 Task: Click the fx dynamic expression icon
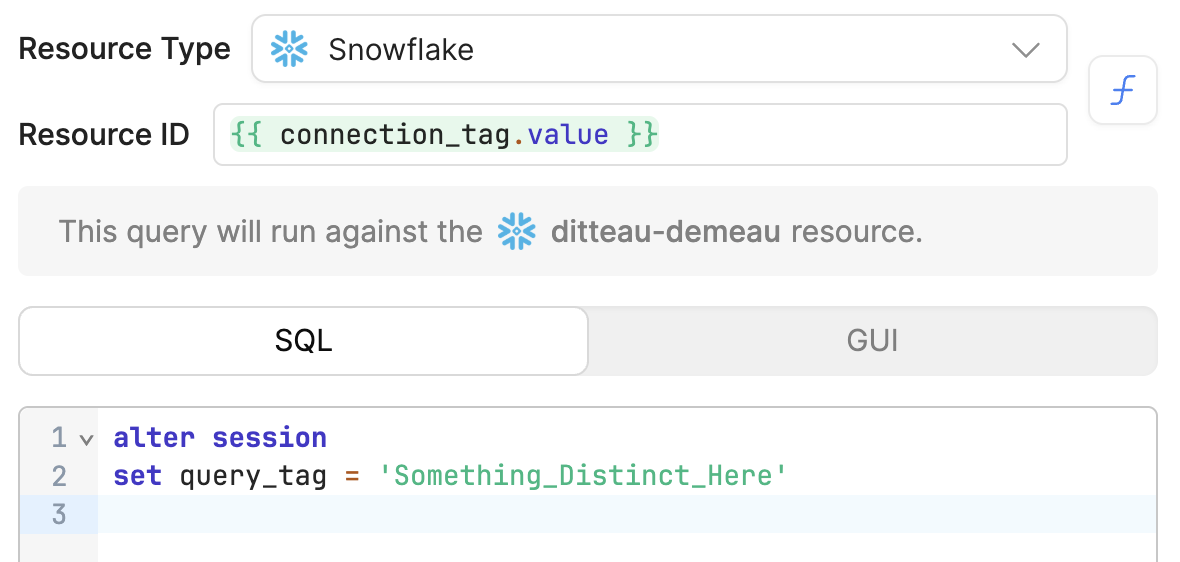pos(1122,90)
